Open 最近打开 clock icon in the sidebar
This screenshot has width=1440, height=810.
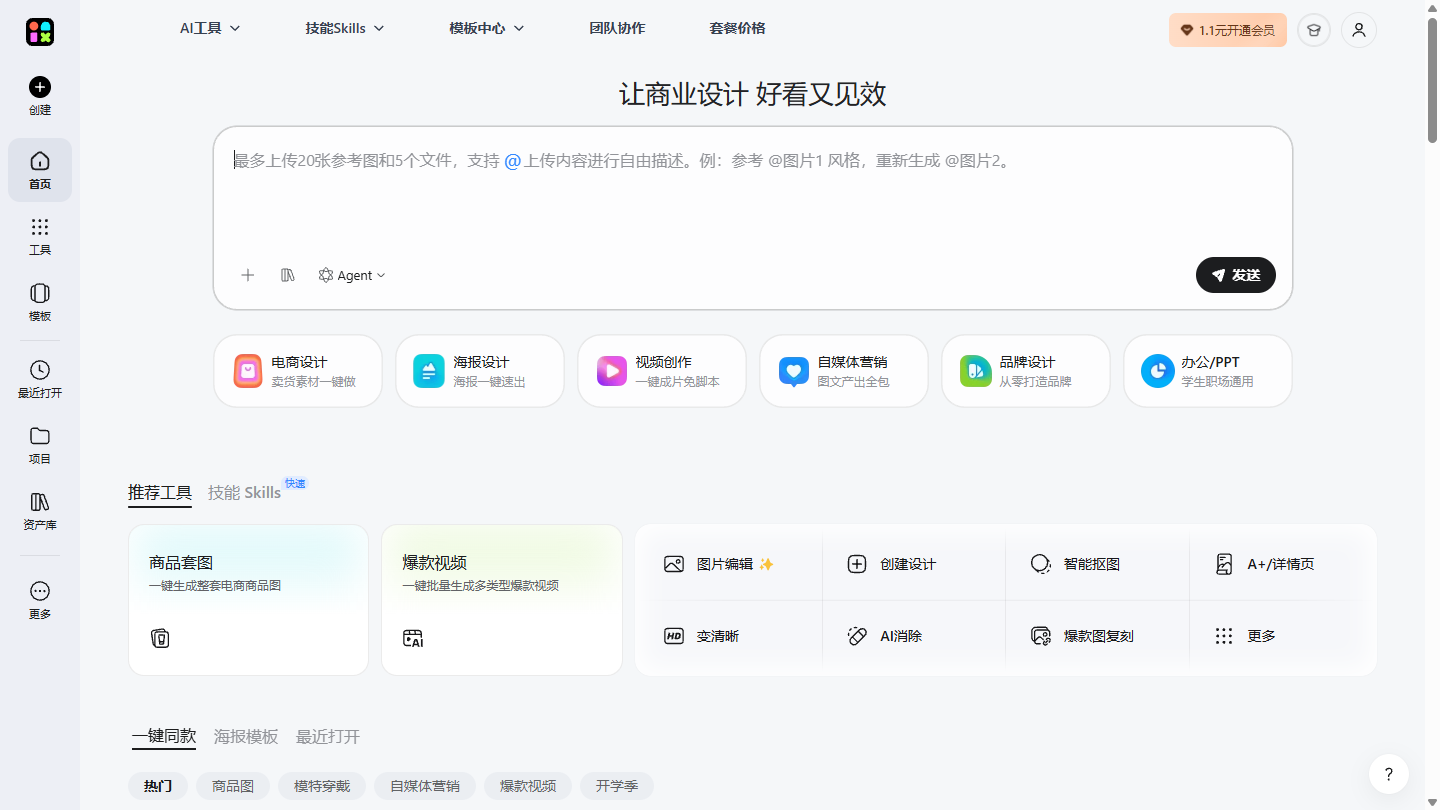click(40, 370)
